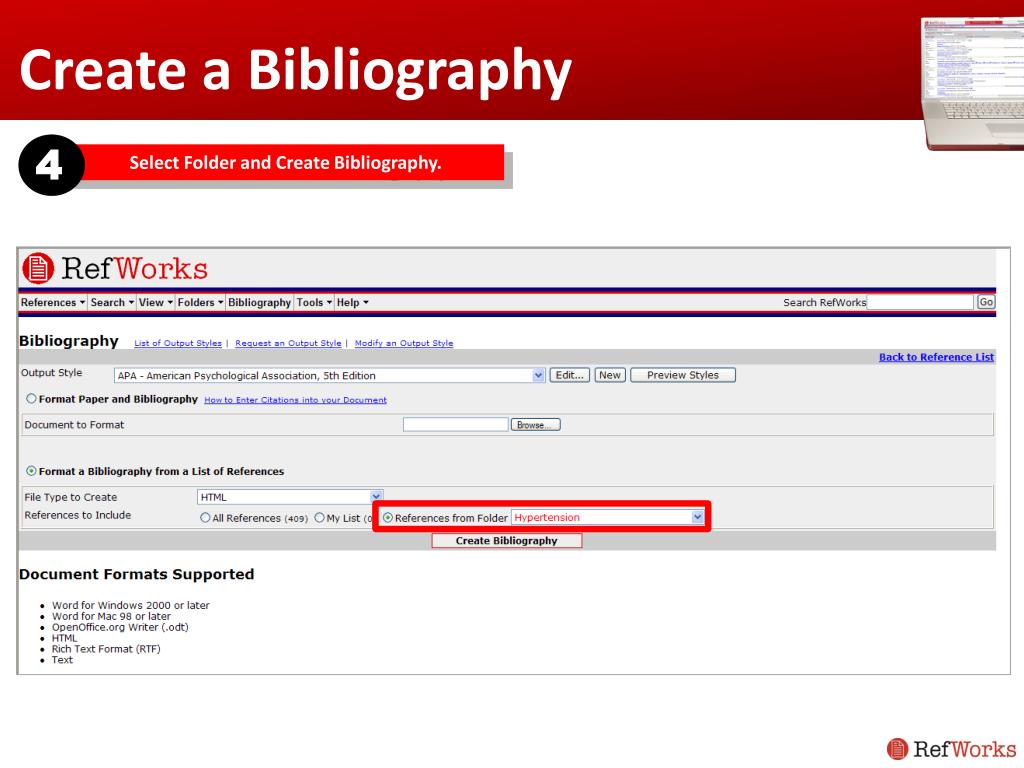The width and height of the screenshot is (1024, 768).
Task: Click the 'Text' item in supported formats list
Action: [62, 660]
